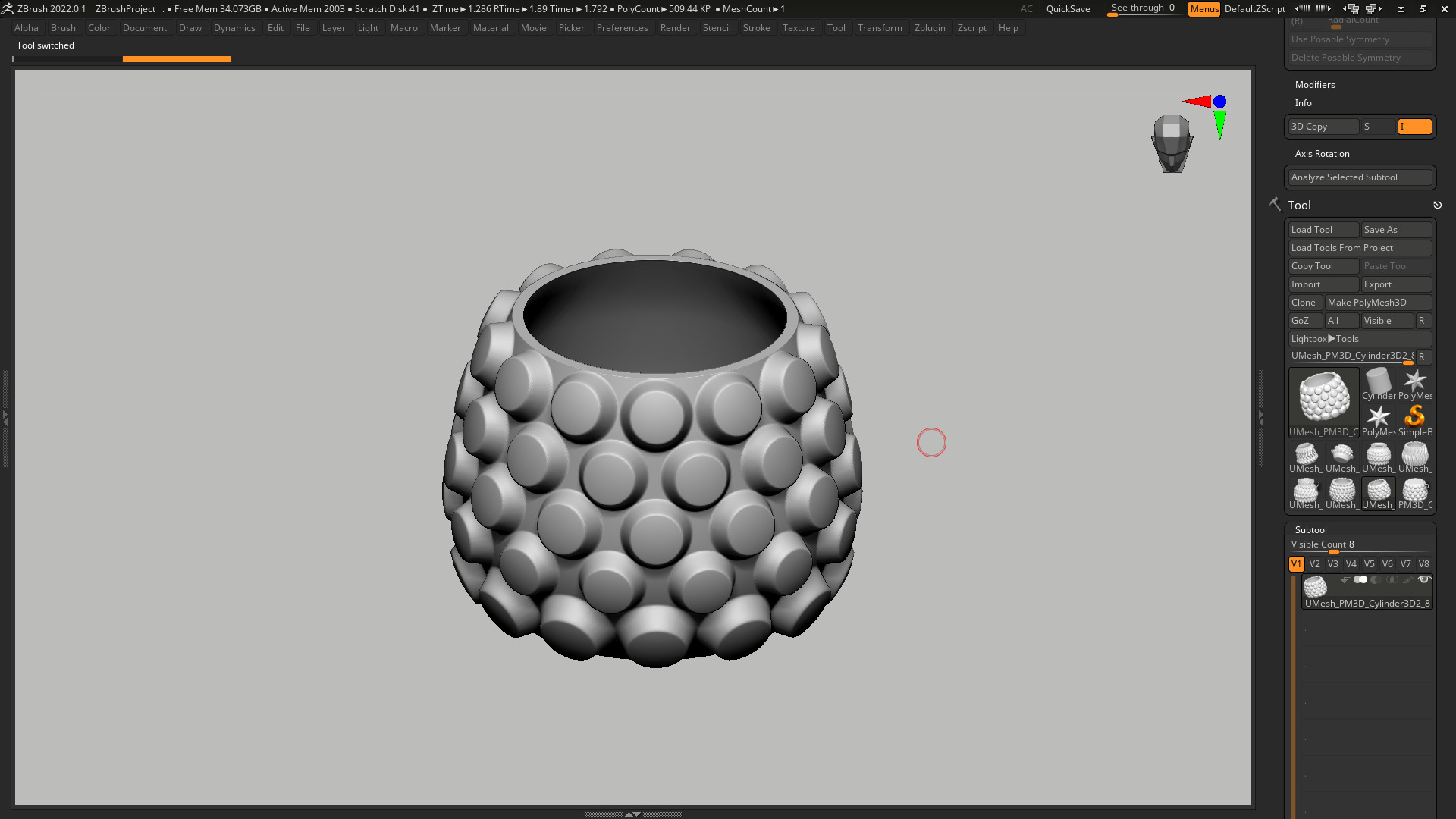Select the V8 visibility set
Screen dimensions: 1456x819
click(1423, 563)
